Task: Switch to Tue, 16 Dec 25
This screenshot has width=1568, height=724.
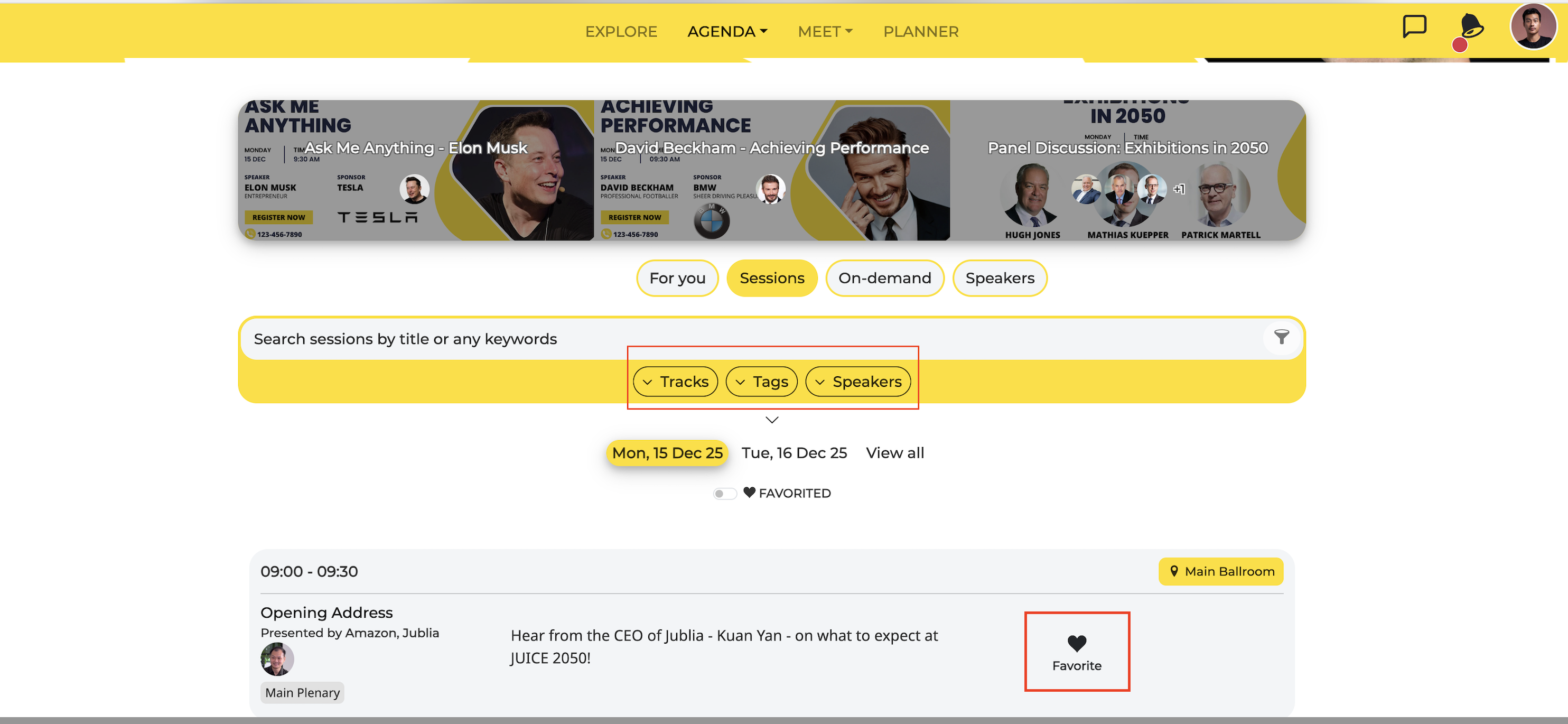Action: coord(794,453)
